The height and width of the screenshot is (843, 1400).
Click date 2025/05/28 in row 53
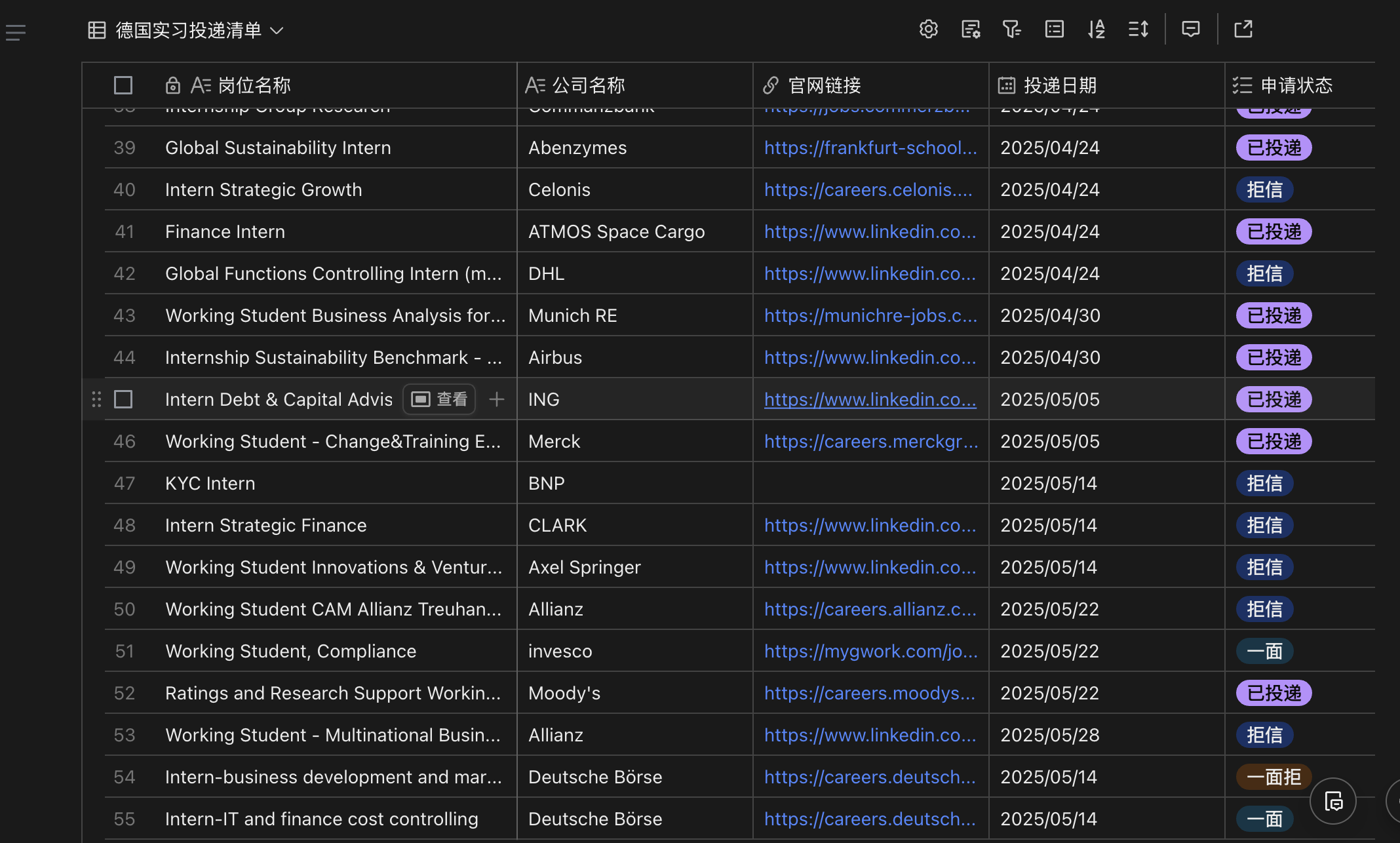point(1049,735)
